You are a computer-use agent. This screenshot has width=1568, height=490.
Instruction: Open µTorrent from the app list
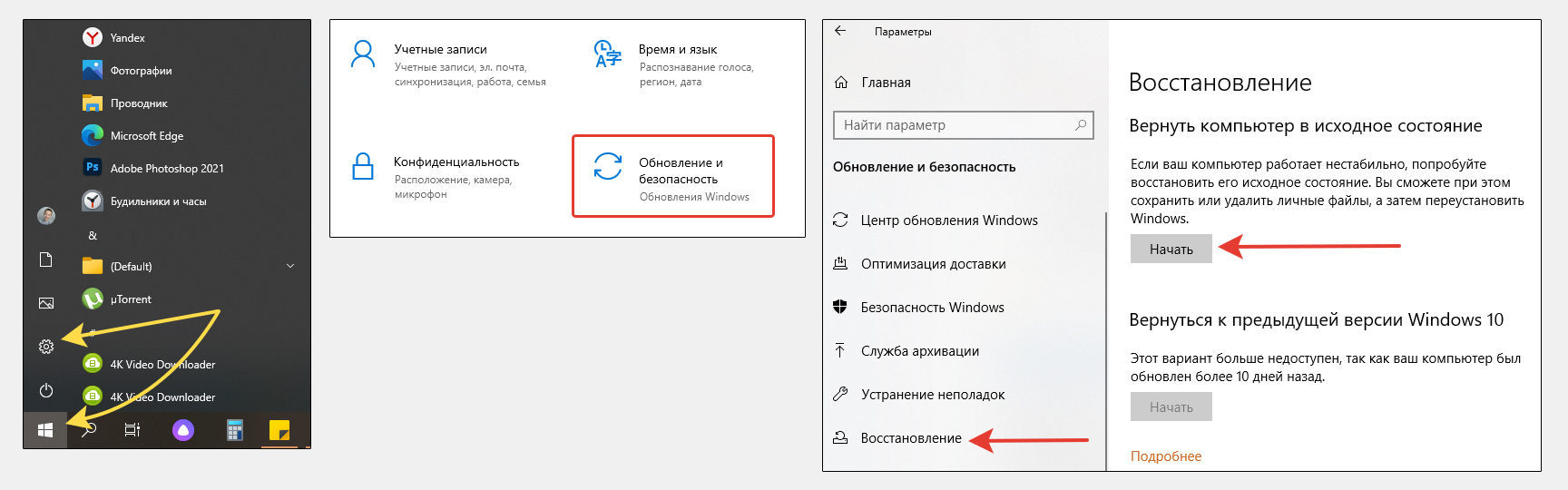click(x=130, y=299)
